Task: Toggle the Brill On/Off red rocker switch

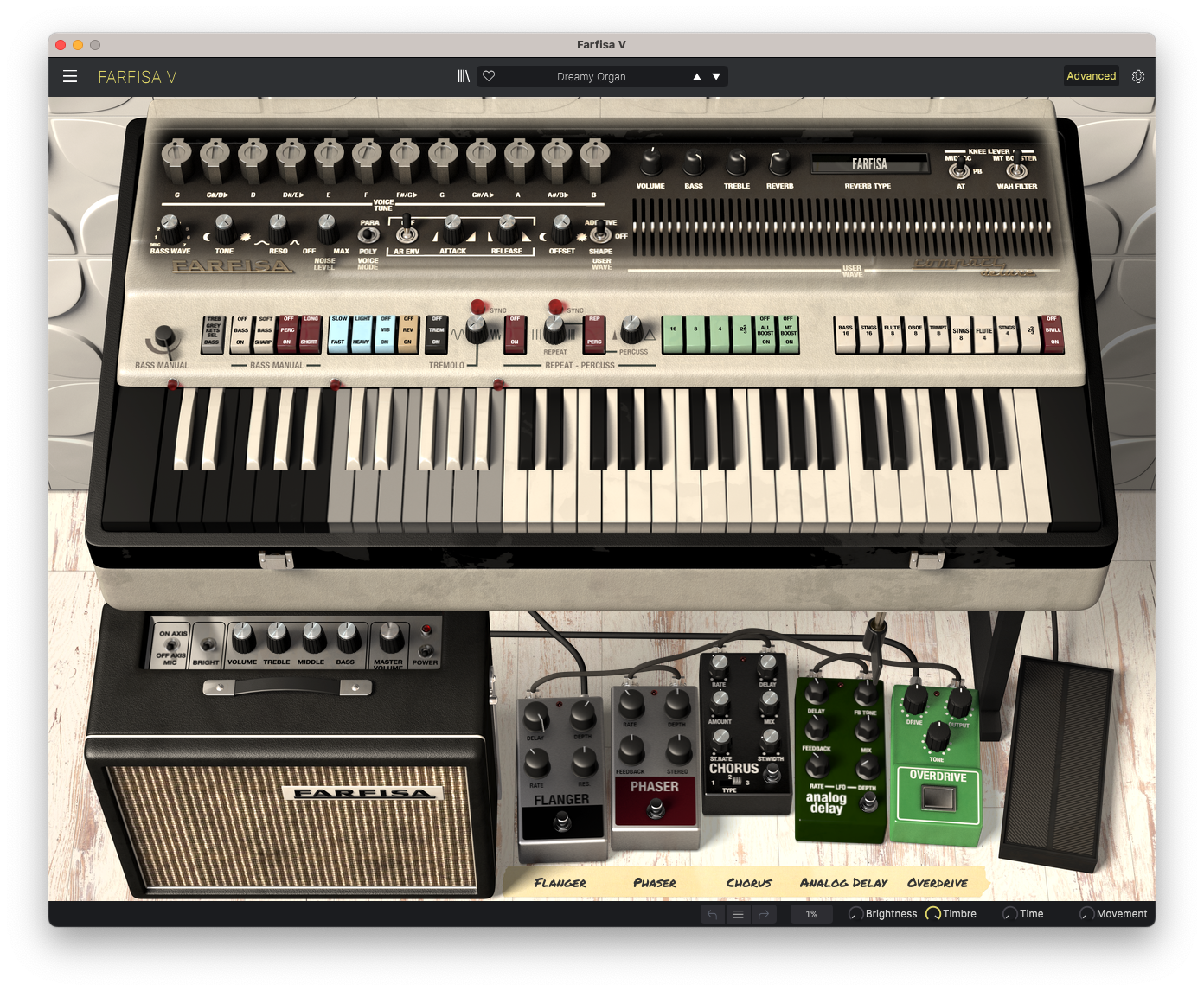Action: [x=1053, y=334]
